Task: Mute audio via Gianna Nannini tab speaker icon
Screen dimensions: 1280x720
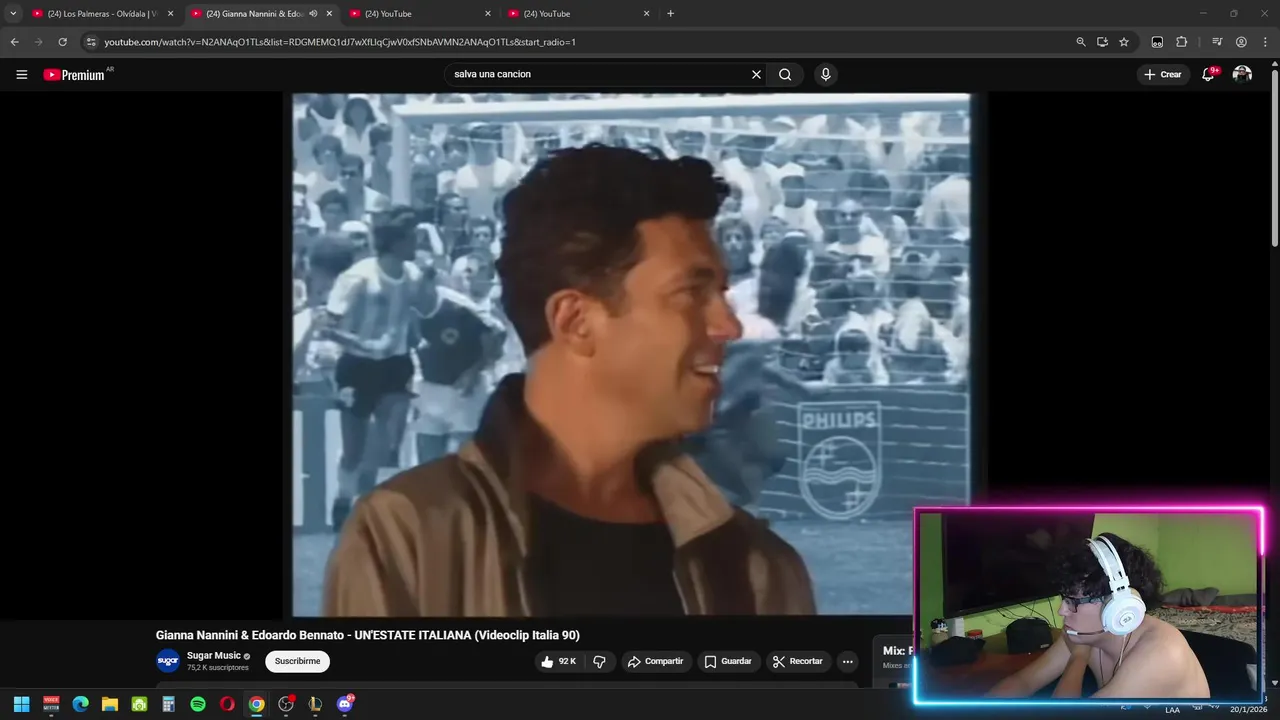Action: pyautogui.click(x=313, y=14)
